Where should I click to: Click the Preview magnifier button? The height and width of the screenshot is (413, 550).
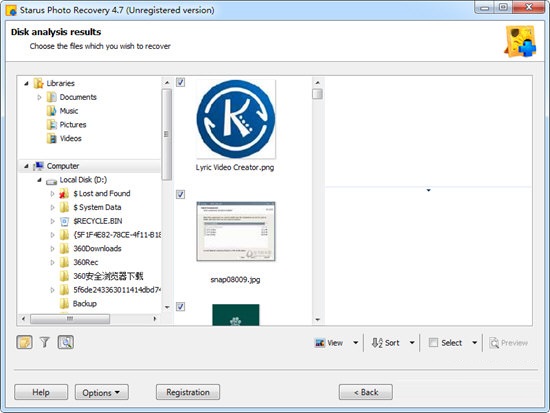coord(508,343)
